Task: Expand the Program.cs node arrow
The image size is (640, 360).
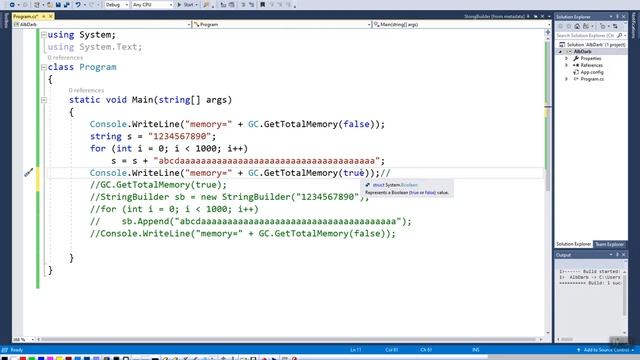Action: [567, 79]
